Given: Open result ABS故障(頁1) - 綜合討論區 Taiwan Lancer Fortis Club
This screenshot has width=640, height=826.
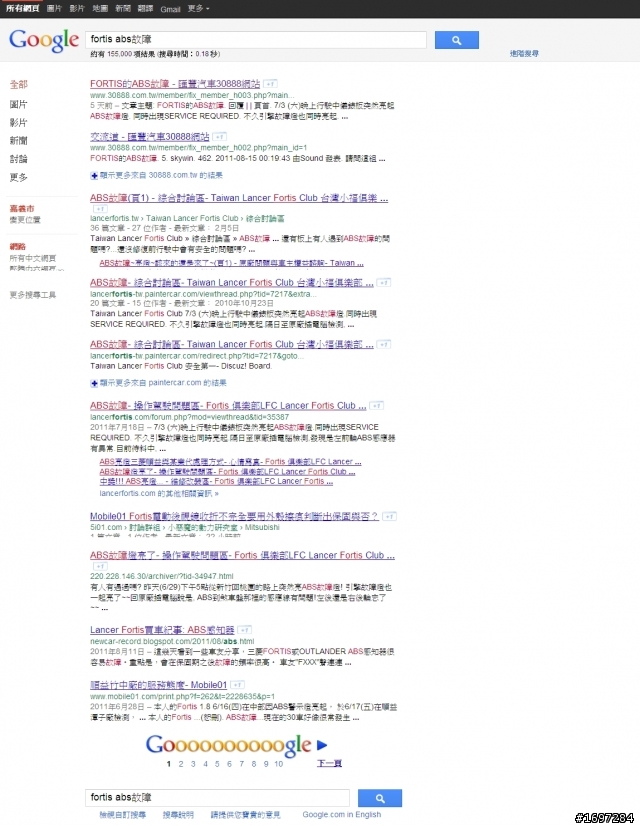Looking at the screenshot, I should pos(239,198).
